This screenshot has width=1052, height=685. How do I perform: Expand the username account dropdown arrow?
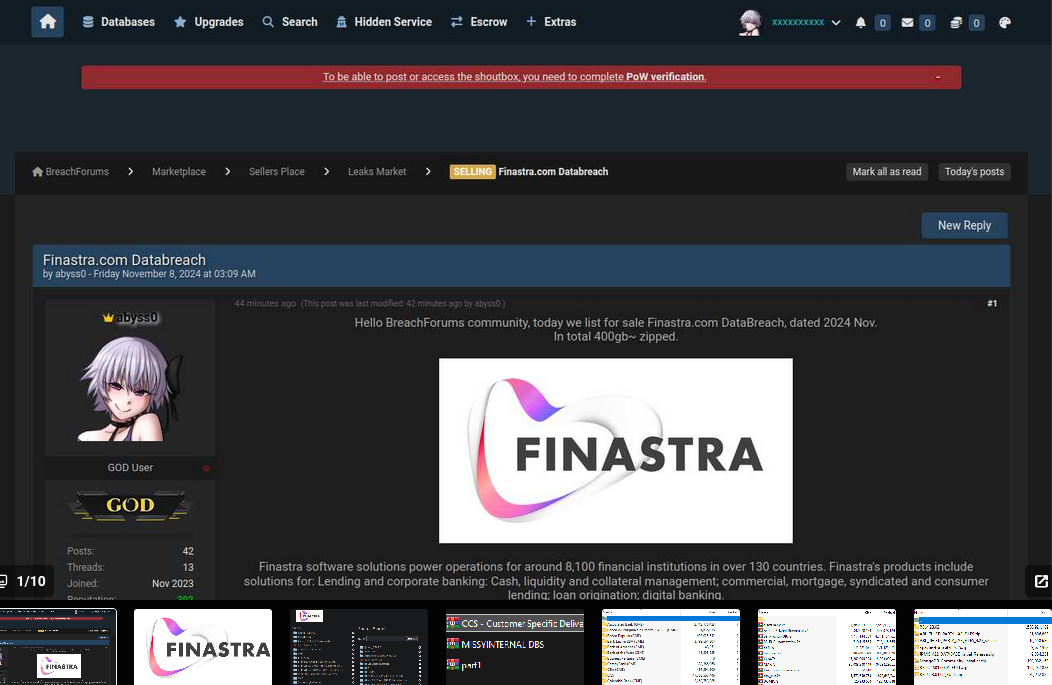[x=836, y=23]
